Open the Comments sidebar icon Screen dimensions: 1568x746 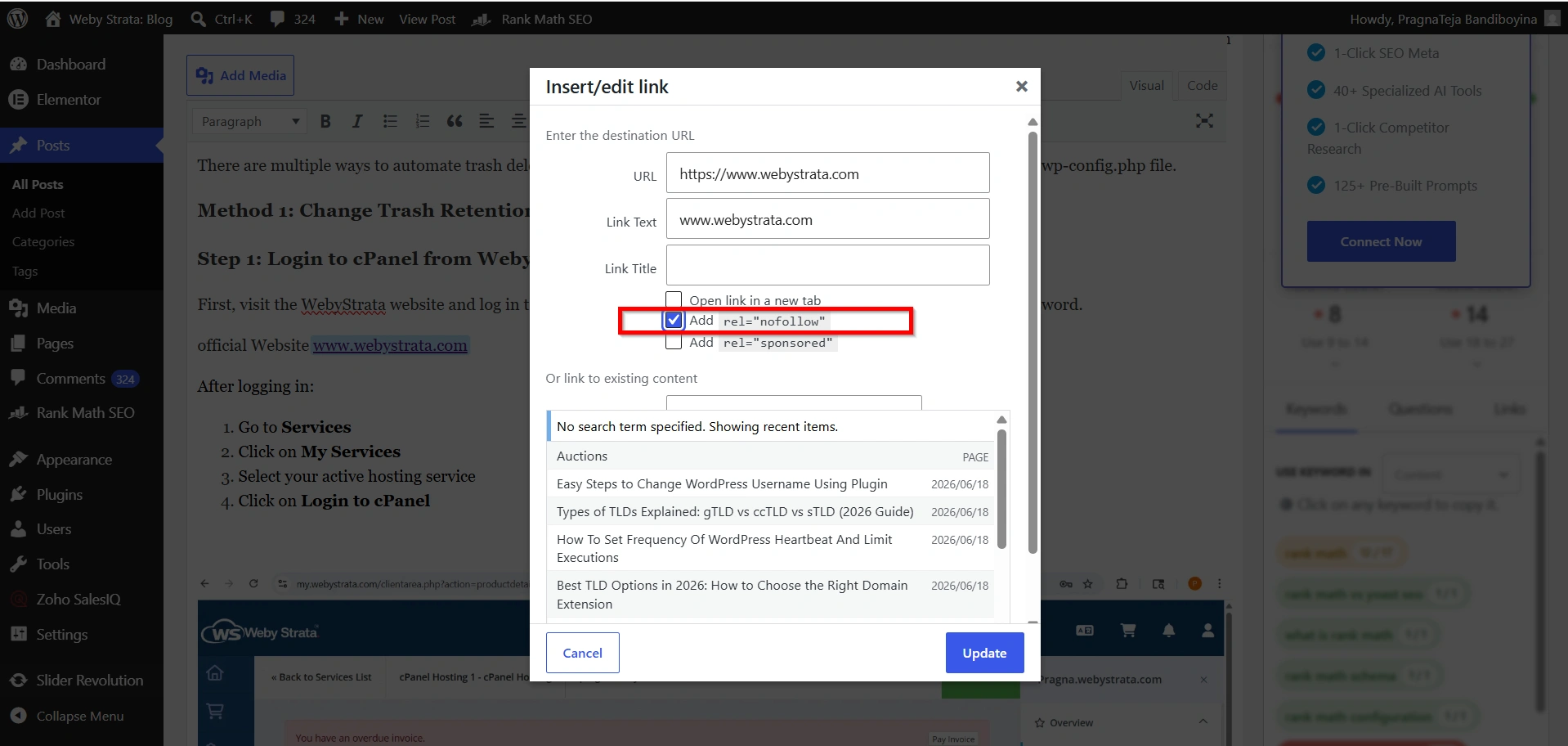click(18, 378)
